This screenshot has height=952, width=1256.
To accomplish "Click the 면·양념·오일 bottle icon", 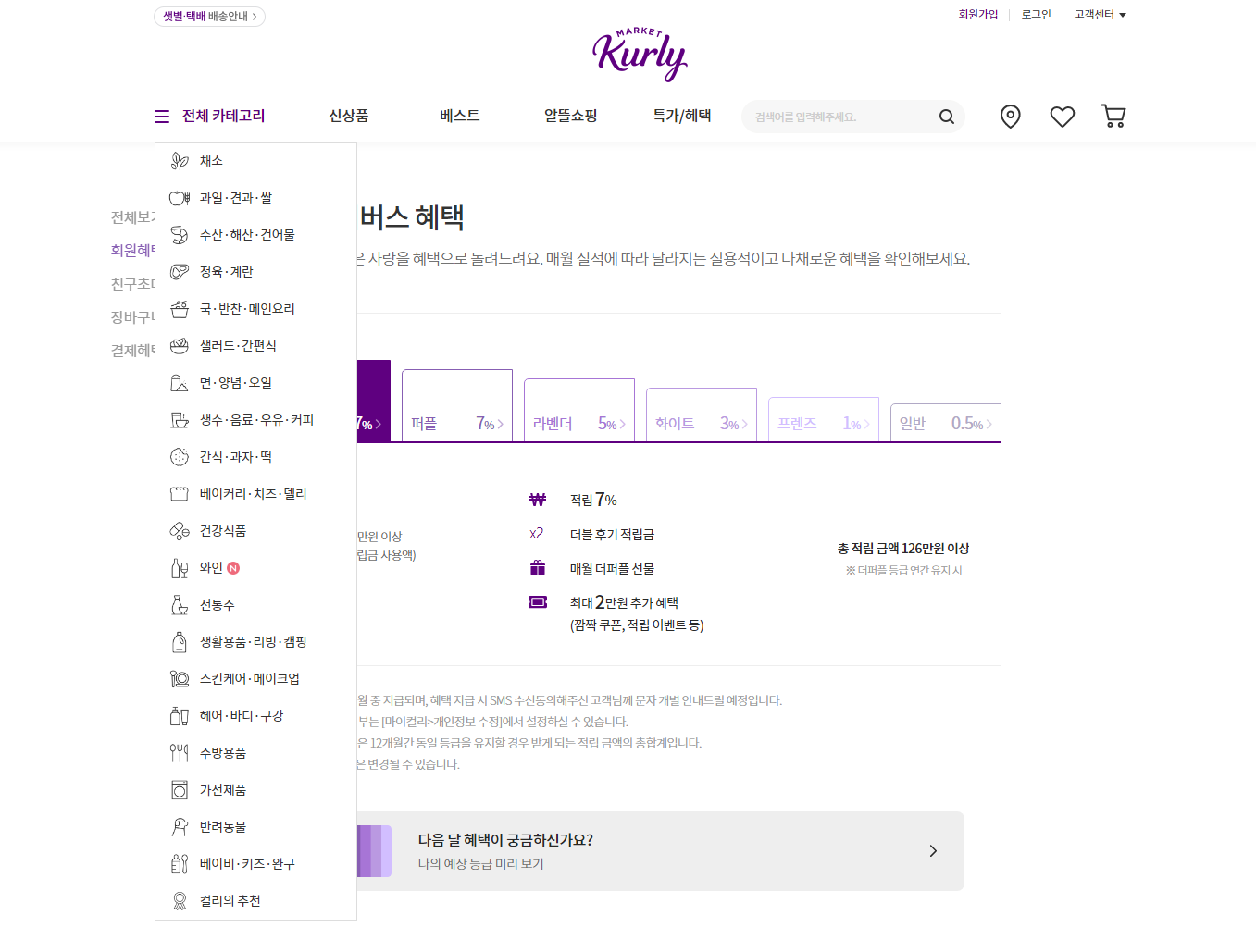I will (180, 383).
